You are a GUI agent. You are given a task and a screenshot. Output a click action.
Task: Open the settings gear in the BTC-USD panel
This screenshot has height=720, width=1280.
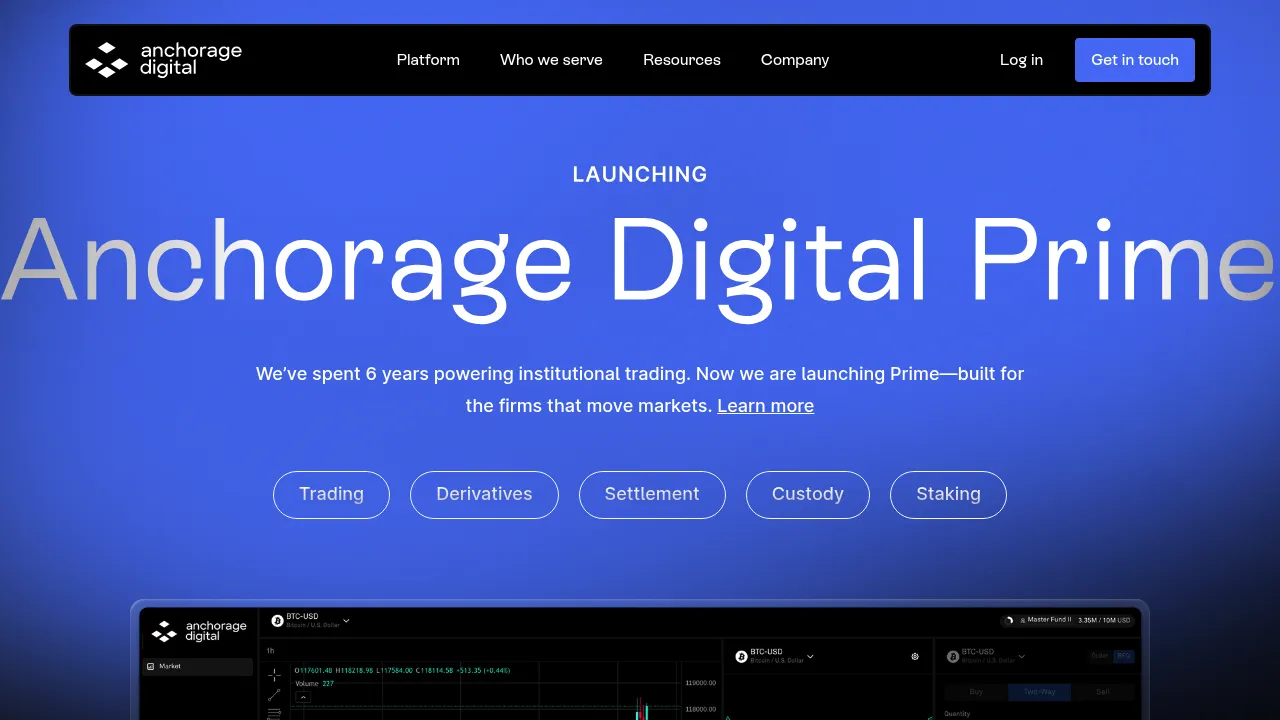(x=915, y=657)
